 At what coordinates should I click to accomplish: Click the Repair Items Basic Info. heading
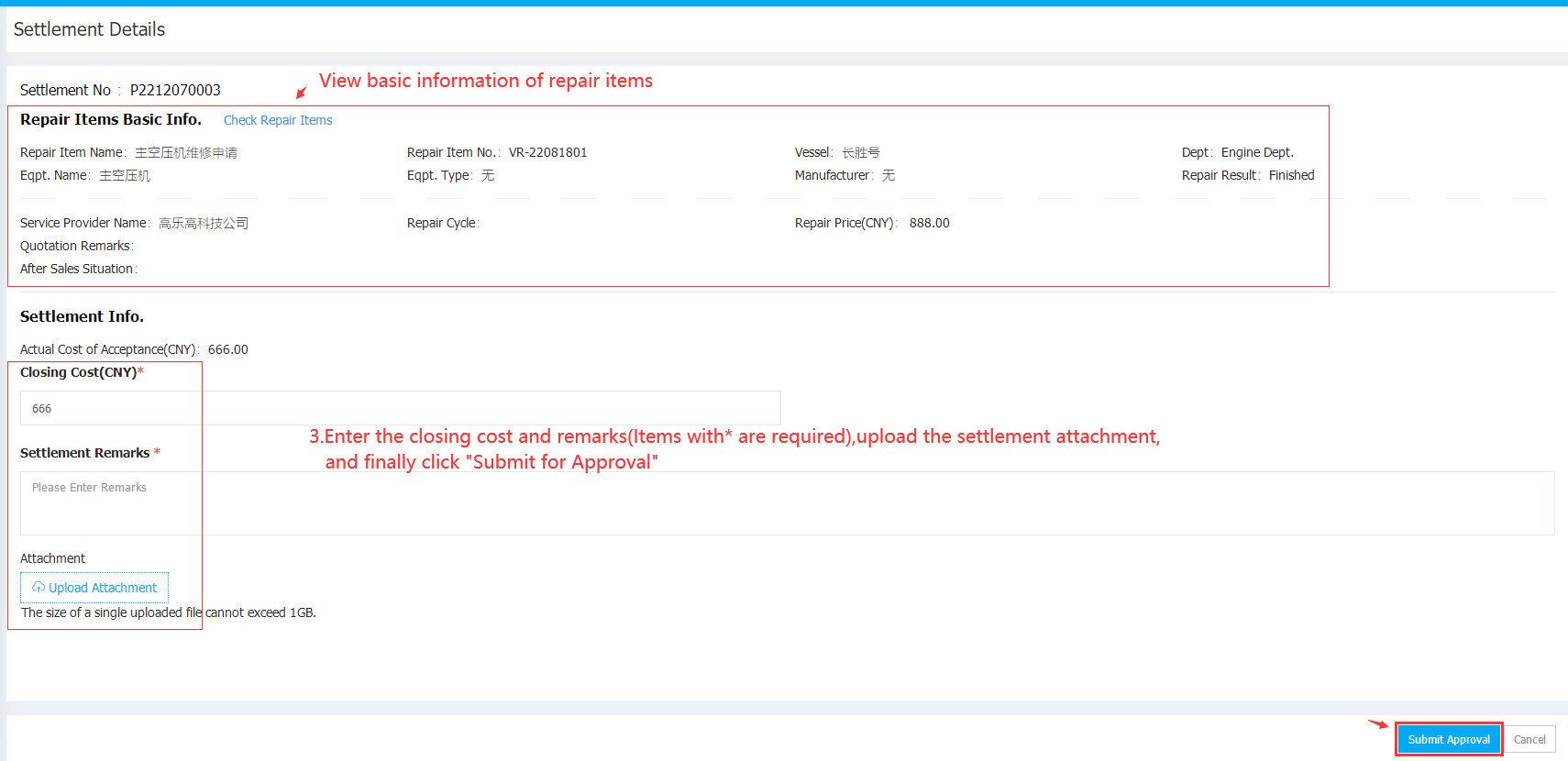pos(111,119)
